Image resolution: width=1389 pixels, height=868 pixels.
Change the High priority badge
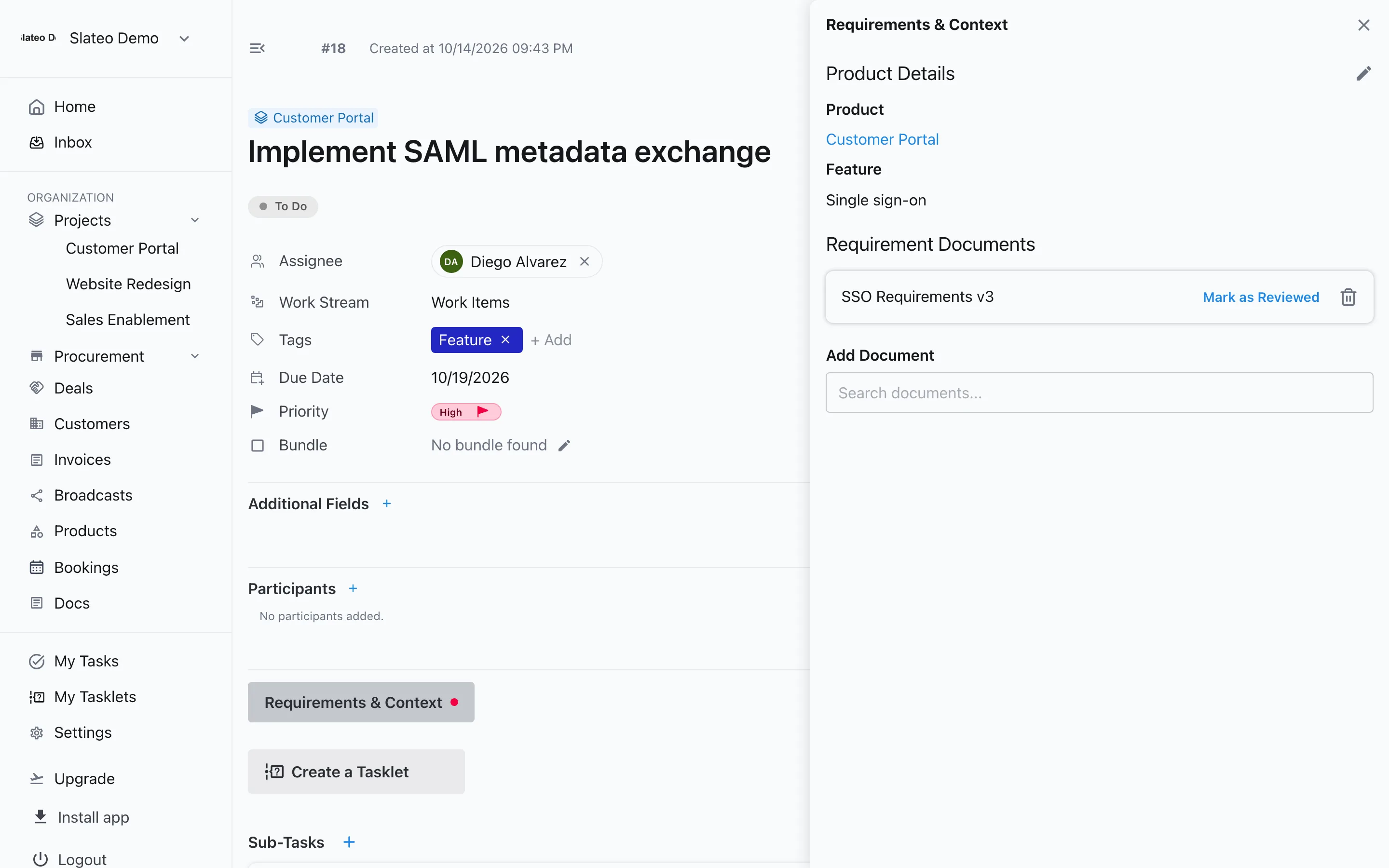pos(466,412)
